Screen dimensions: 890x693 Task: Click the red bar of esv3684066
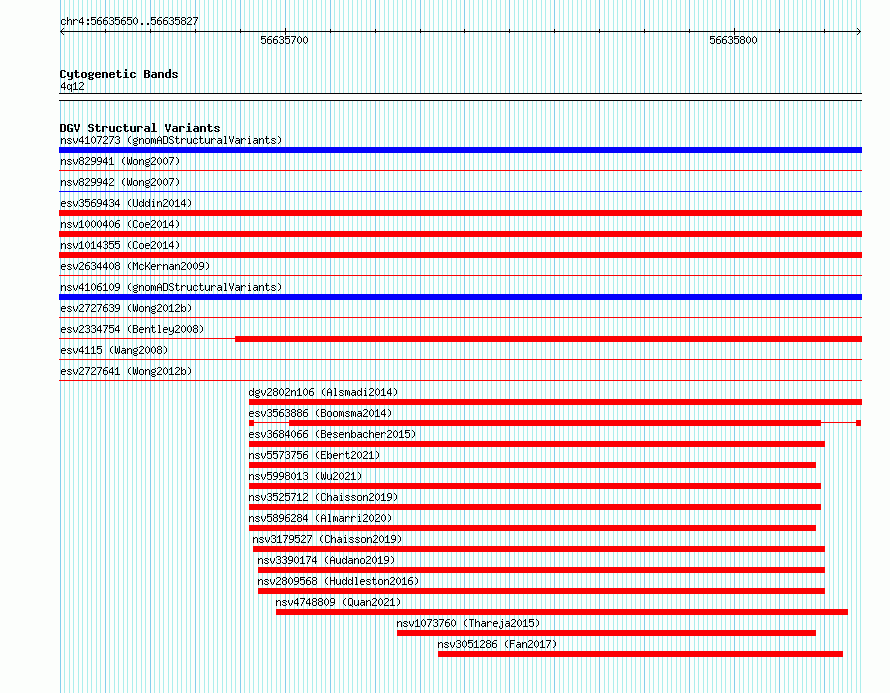(x=537, y=444)
